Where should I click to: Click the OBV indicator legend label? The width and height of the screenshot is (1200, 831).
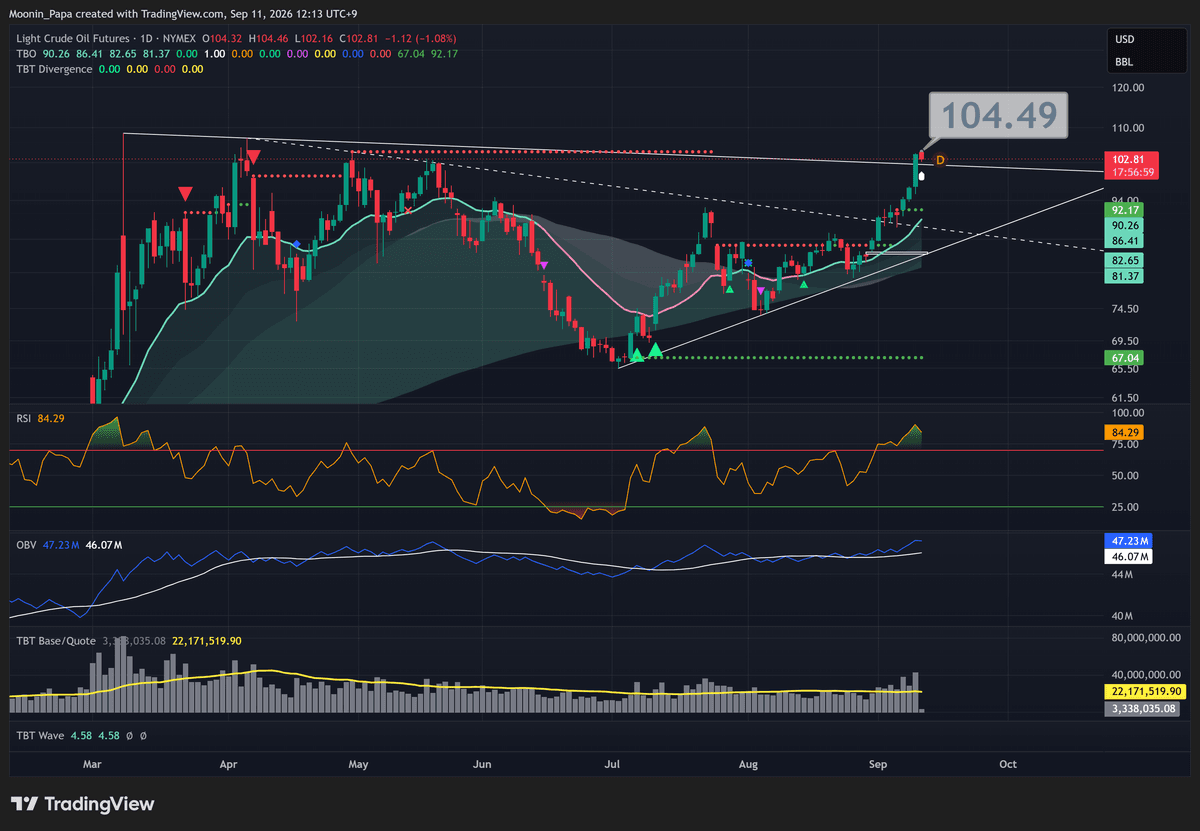(26, 545)
